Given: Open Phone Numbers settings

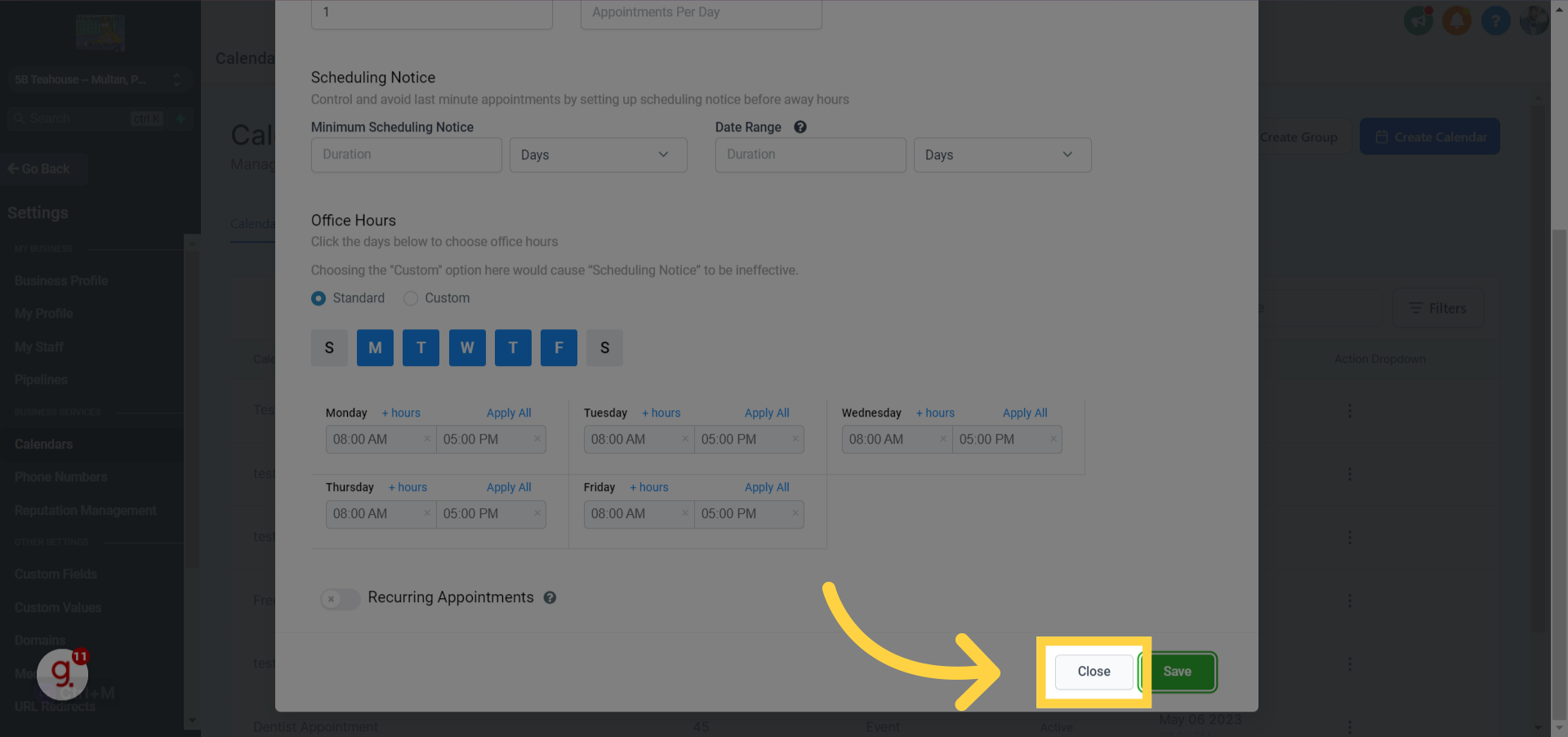Looking at the screenshot, I should tap(61, 476).
